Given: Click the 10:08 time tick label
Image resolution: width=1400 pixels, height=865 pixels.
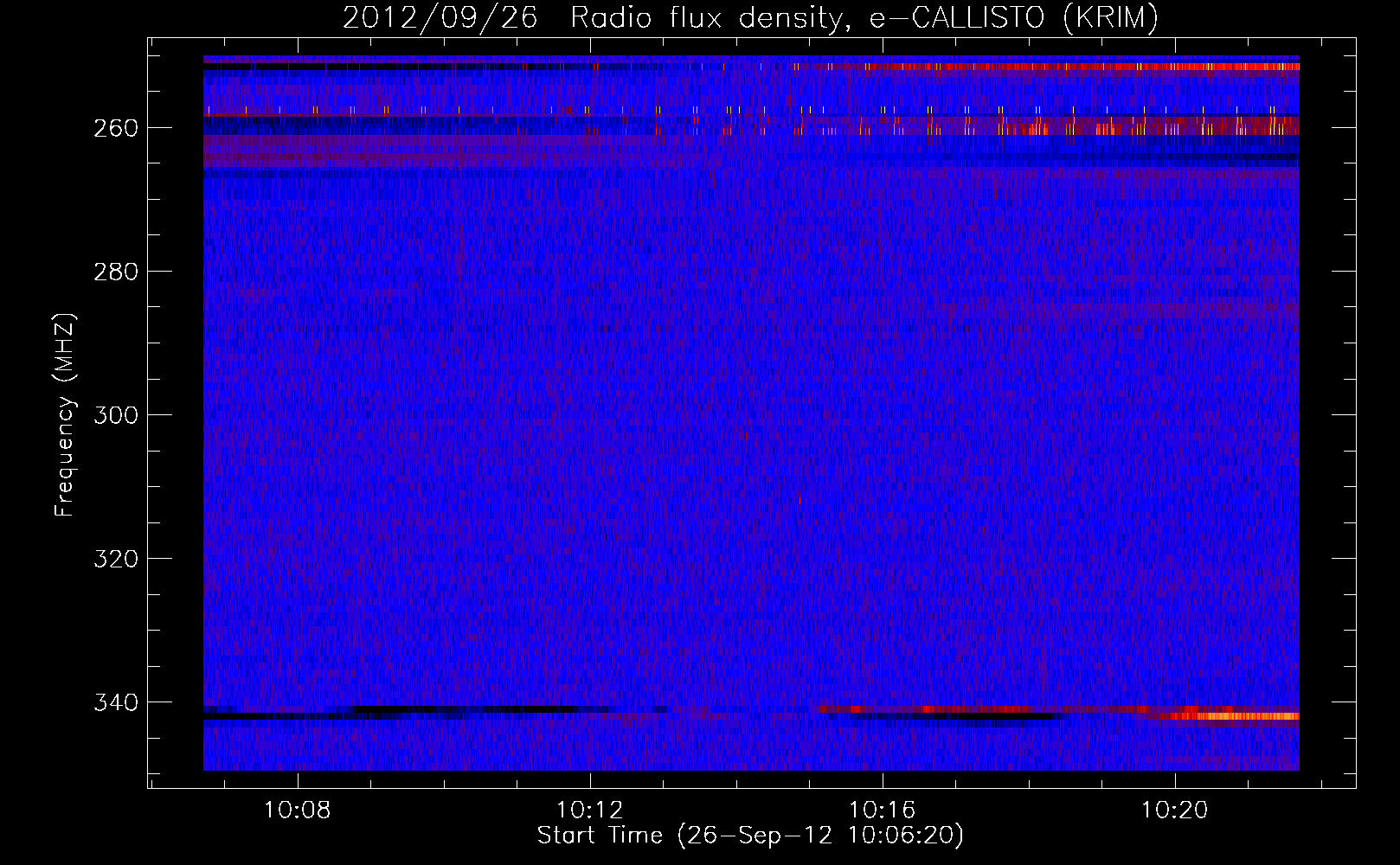Looking at the screenshot, I should click(x=297, y=811).
